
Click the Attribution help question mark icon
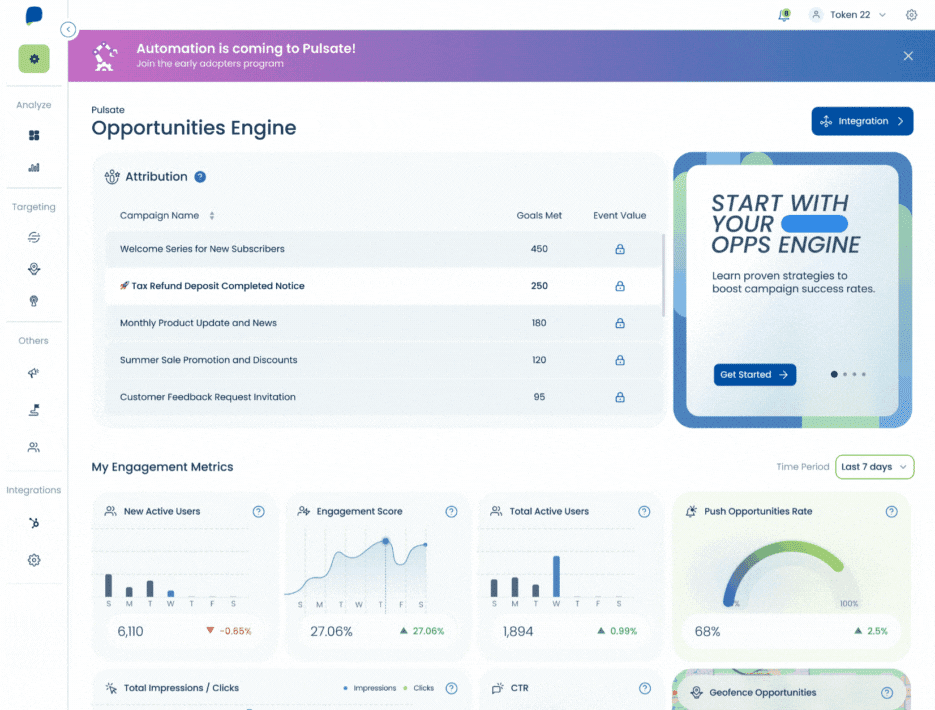[x=200, y=177]
